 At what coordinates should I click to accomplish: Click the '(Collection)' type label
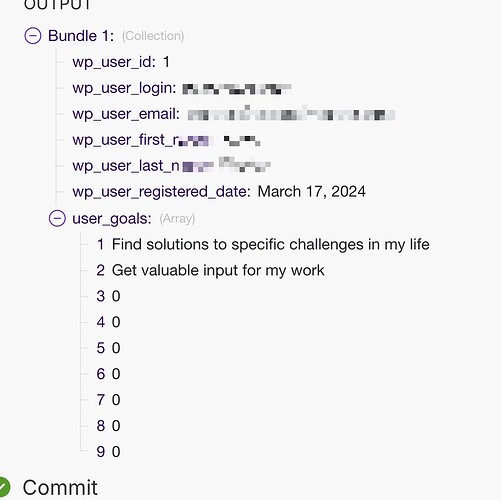pos(153,36)
